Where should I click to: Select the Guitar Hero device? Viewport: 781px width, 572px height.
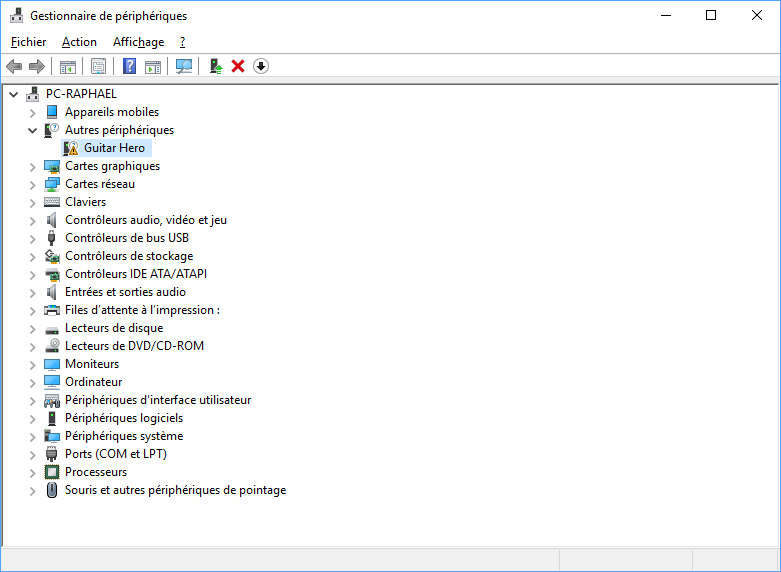114,148
